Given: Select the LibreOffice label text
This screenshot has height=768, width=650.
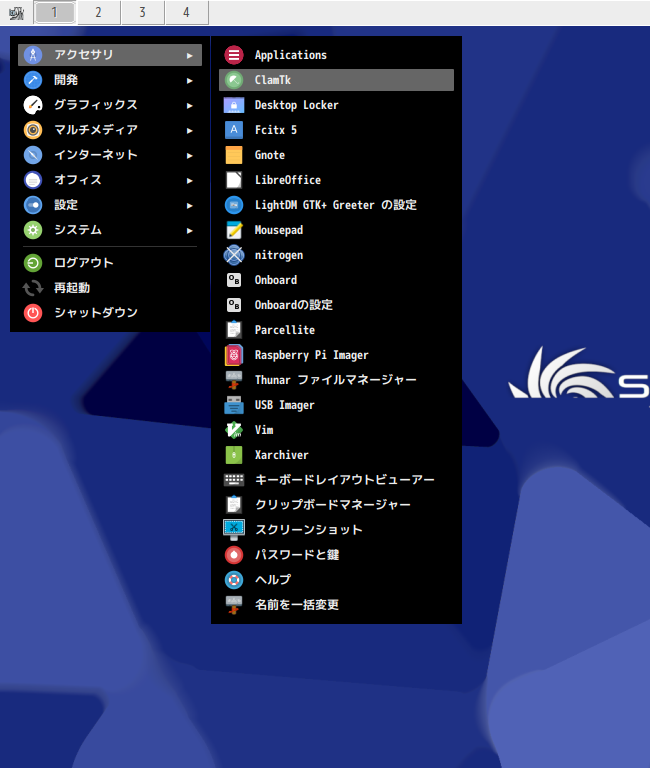Looking at the screenshot, I should [x=288, y=180].
